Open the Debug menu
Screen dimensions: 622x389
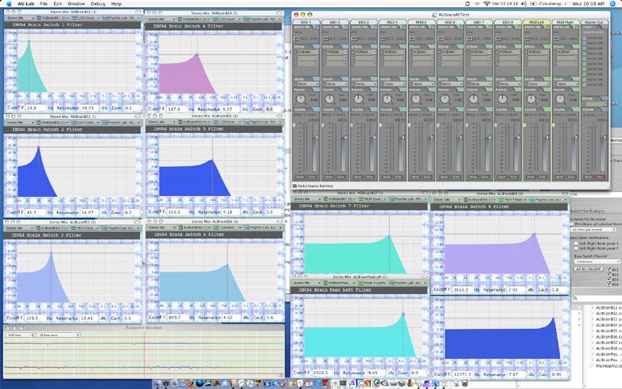click(x=98, y=4)
